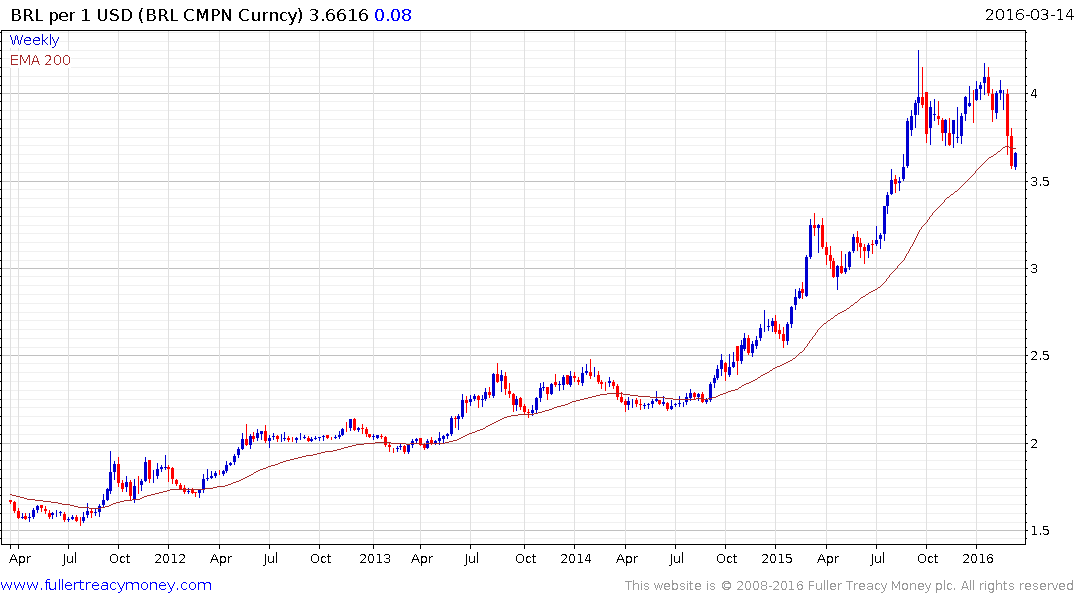This screenshot has width=1075, height=600.
Task: Click the 3.6616 last price value
Action: click(339, 15)
